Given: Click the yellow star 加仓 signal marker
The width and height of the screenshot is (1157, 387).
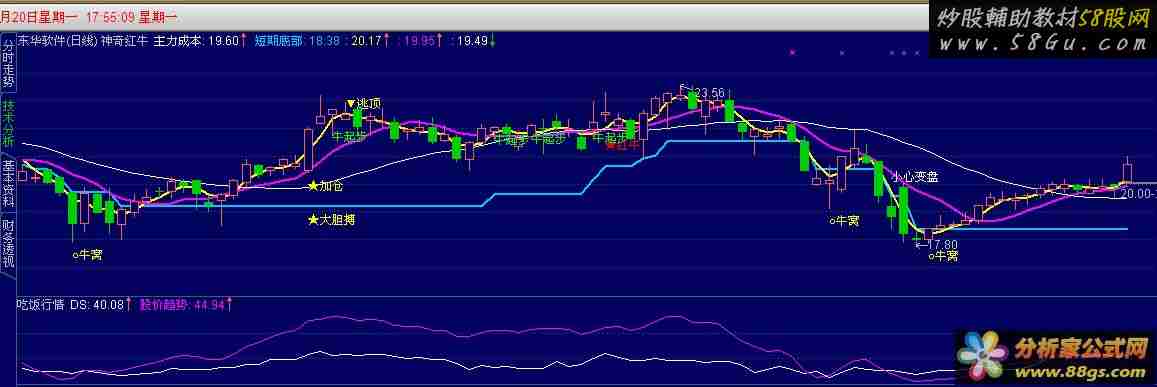Looking at the screenshot, I should [x=326, y=186].
